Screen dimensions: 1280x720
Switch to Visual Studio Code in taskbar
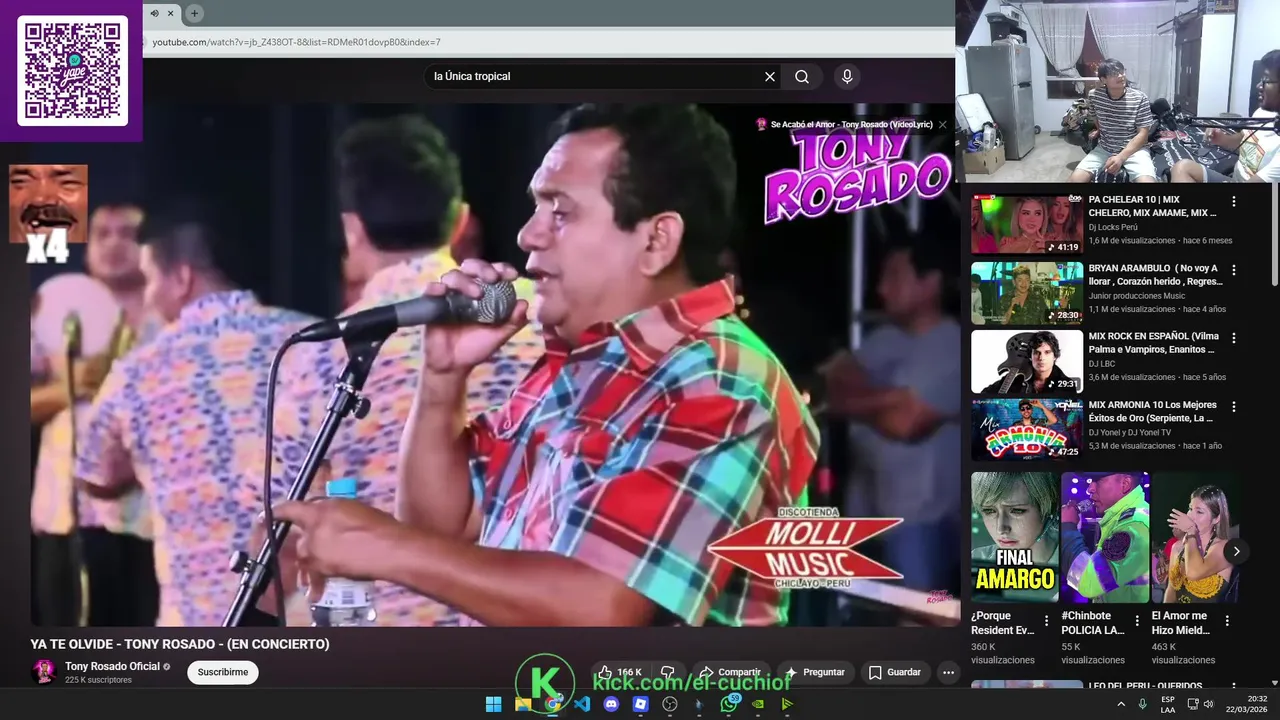[582, 704]
